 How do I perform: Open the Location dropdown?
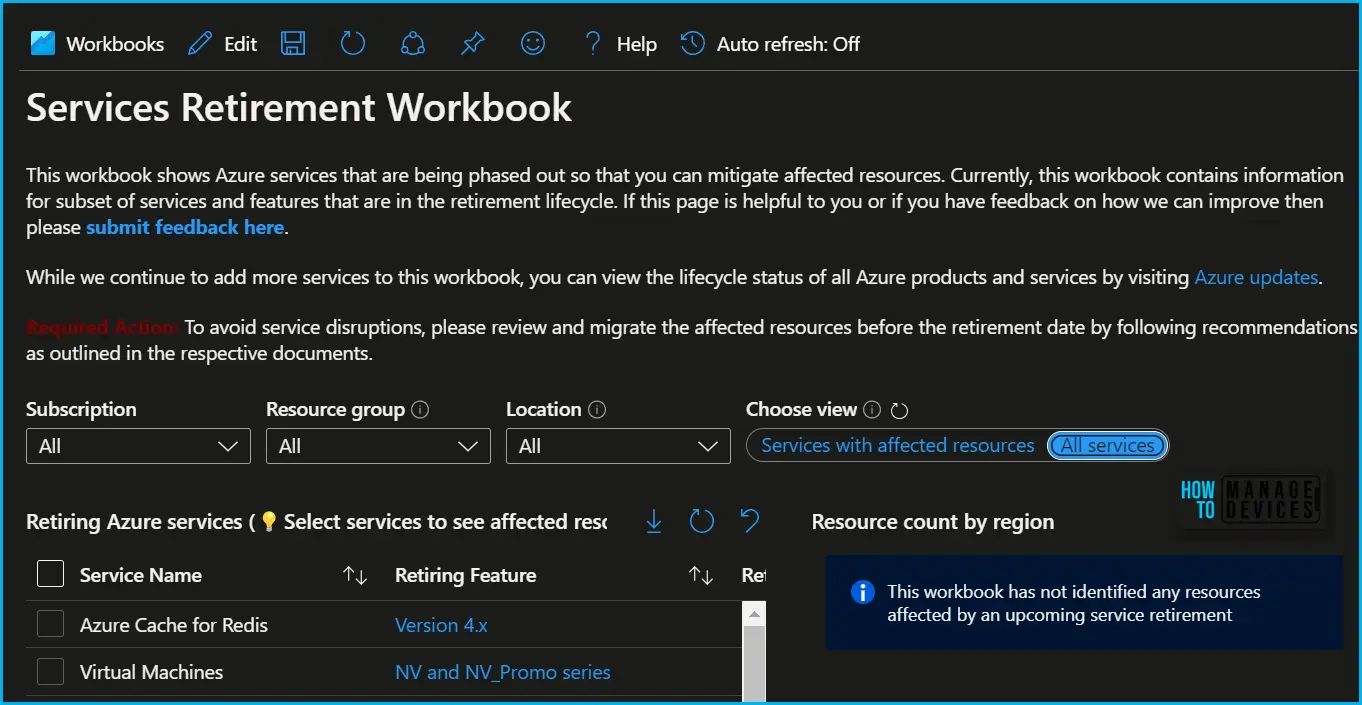(x=618, y=446)
